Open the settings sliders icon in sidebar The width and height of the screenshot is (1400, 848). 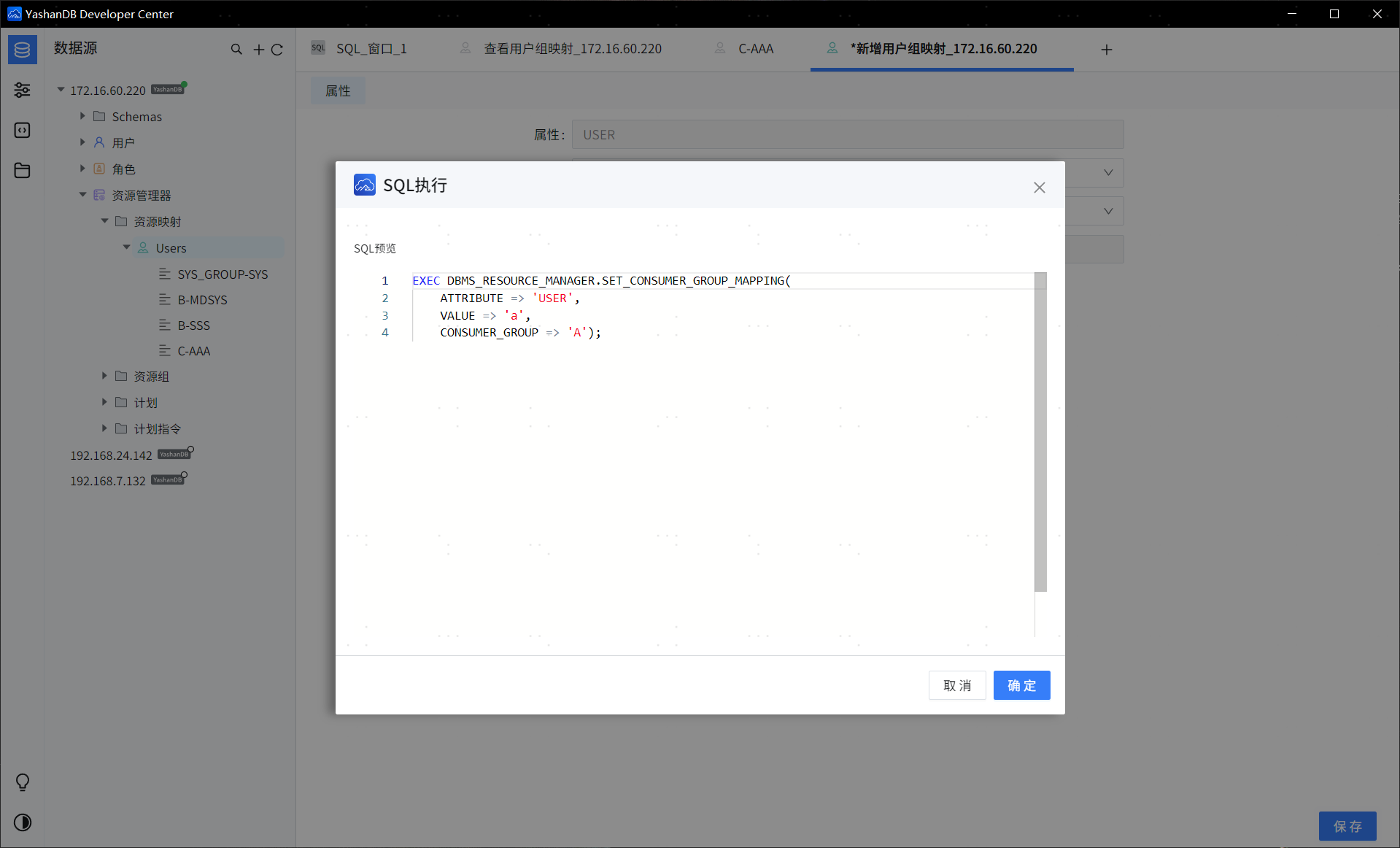coord(23,90)
